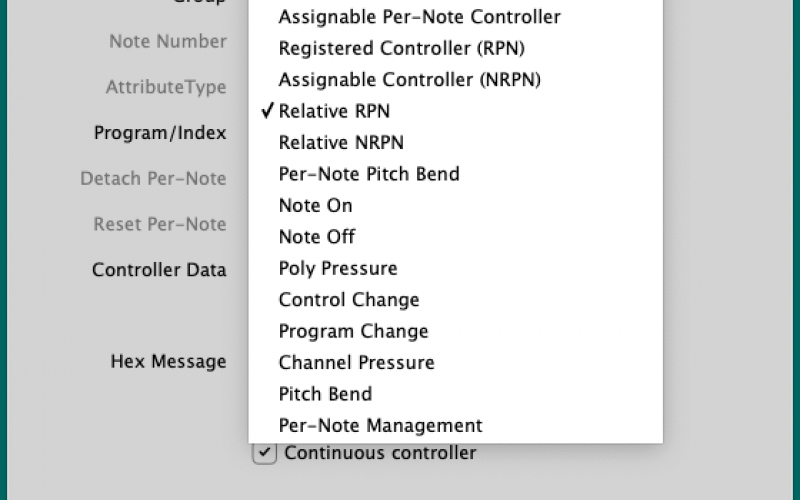Click the checkmark beside Relative RPN
Screen dimensions: 800x500
pos(267,111)
